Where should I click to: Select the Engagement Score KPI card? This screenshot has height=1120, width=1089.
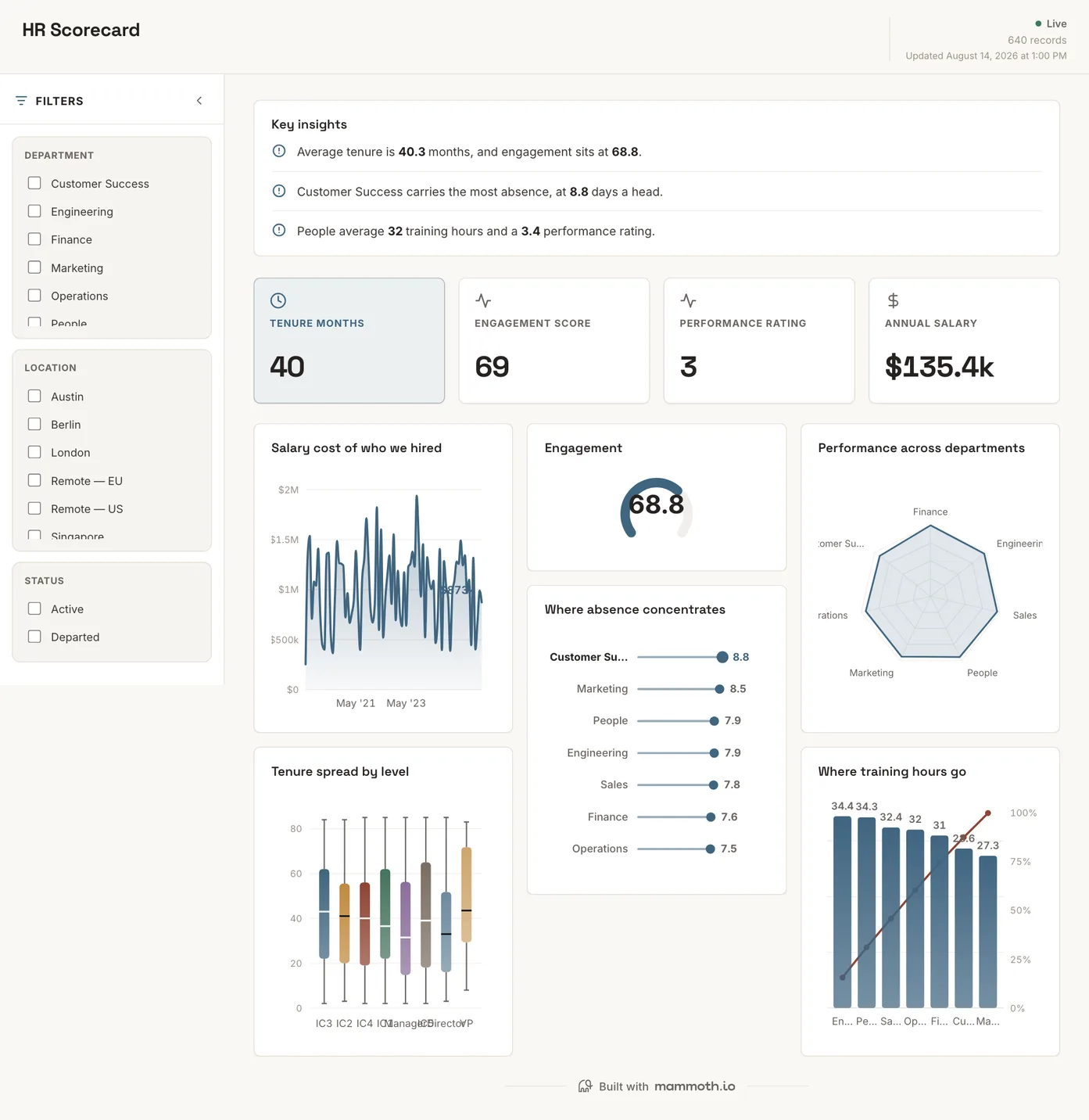554,341
